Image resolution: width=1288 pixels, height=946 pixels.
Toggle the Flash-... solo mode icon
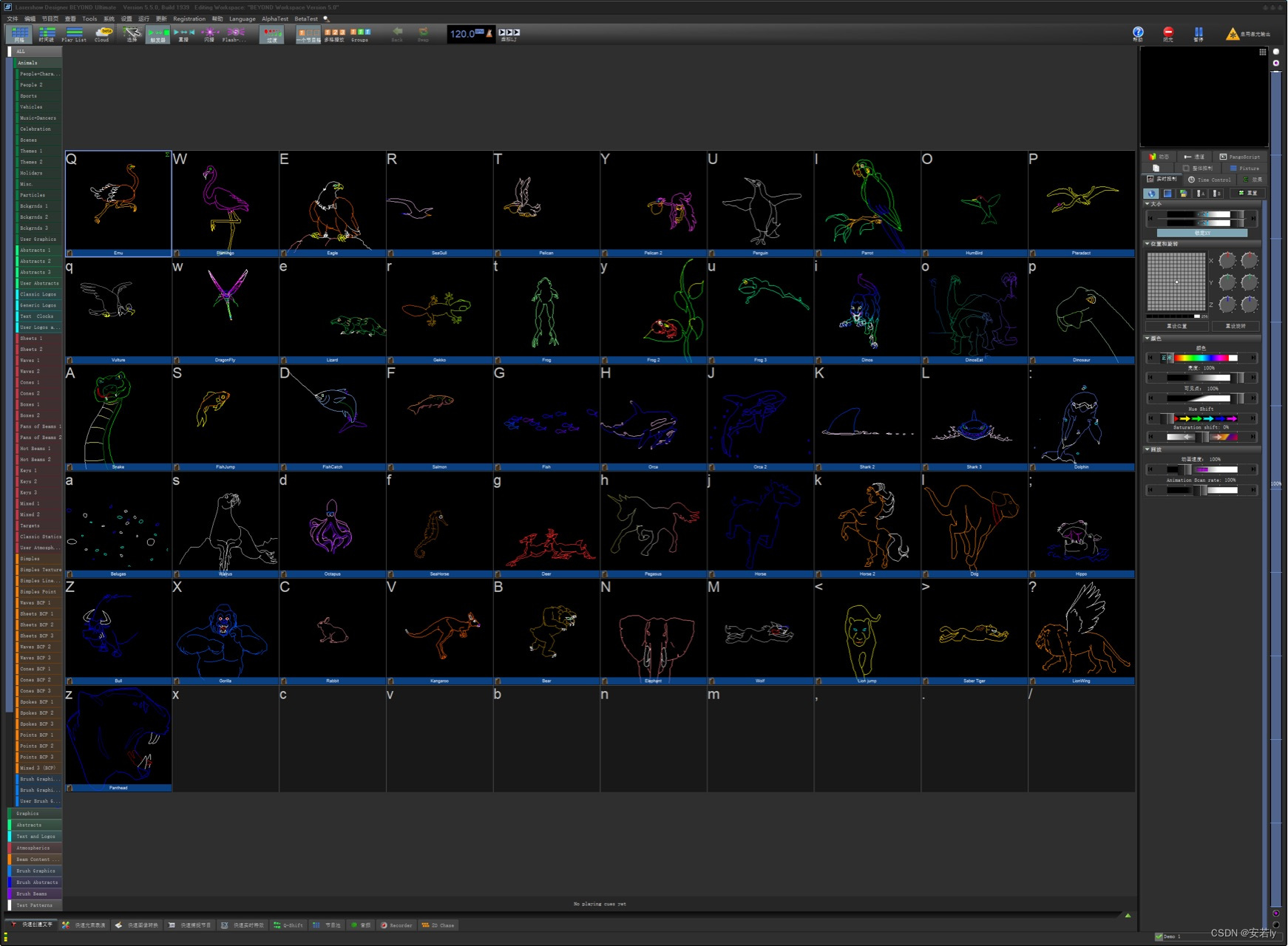coord(236,34)
